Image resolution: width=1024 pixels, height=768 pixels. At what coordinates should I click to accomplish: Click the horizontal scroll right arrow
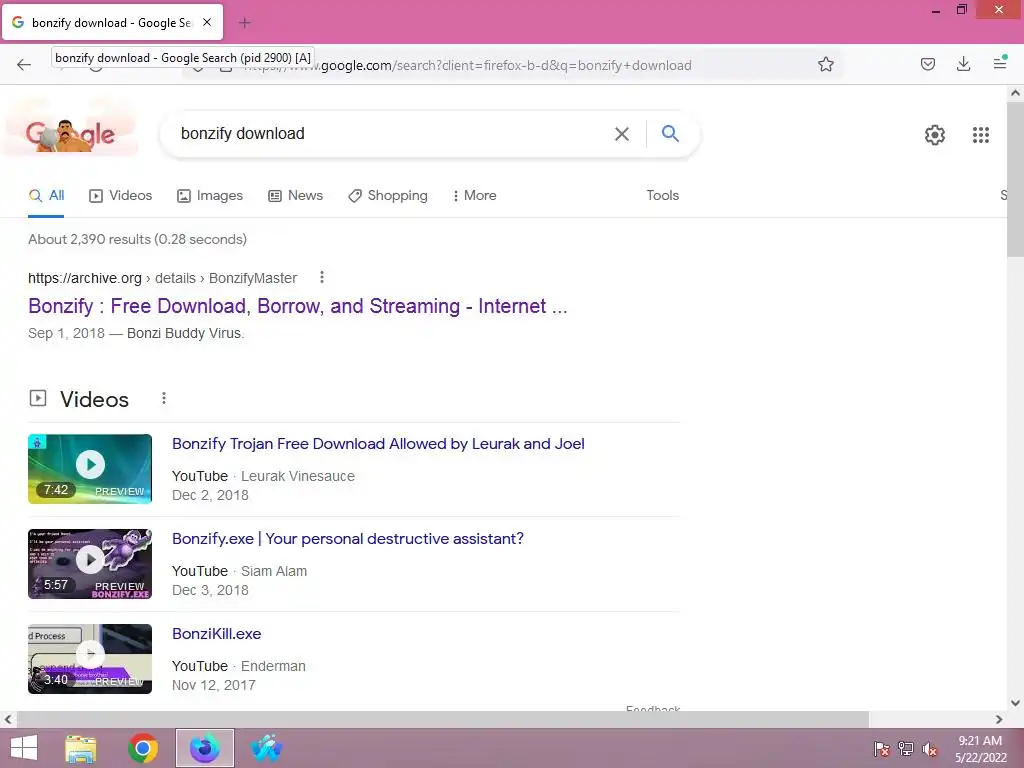[999, 719]
